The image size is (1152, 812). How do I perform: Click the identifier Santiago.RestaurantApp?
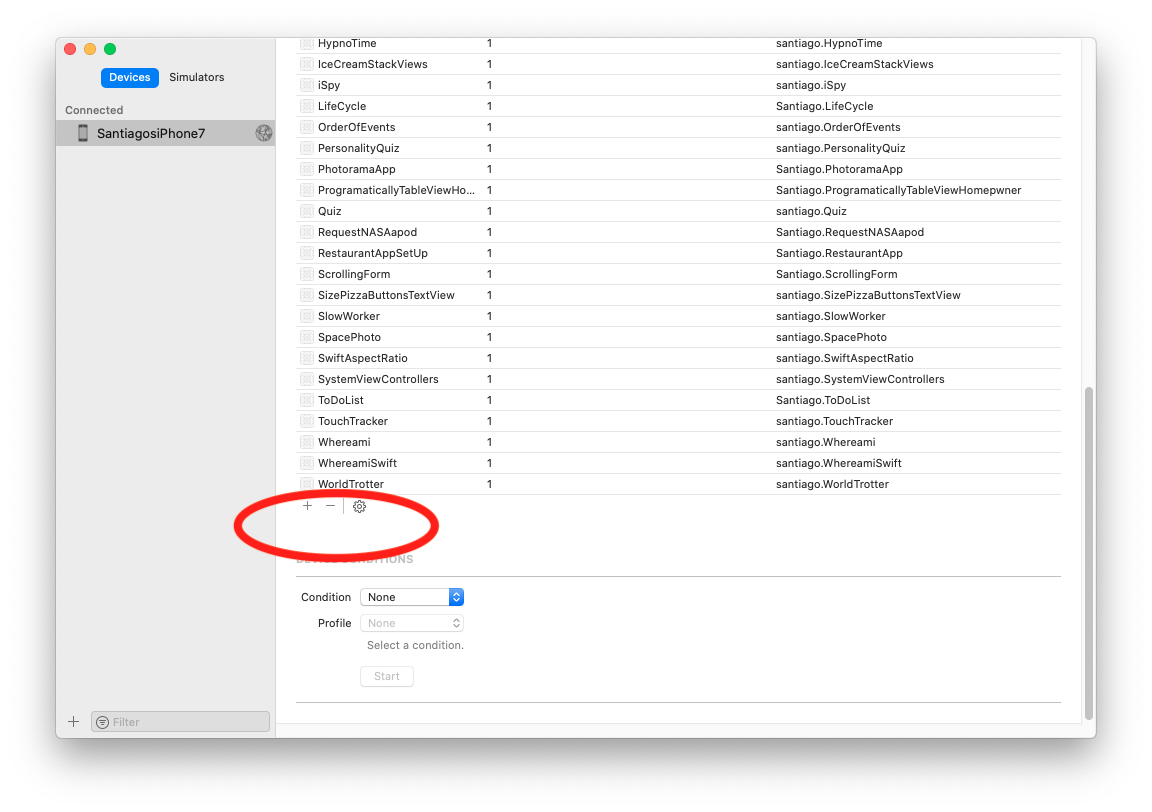[x=839, y=253]
